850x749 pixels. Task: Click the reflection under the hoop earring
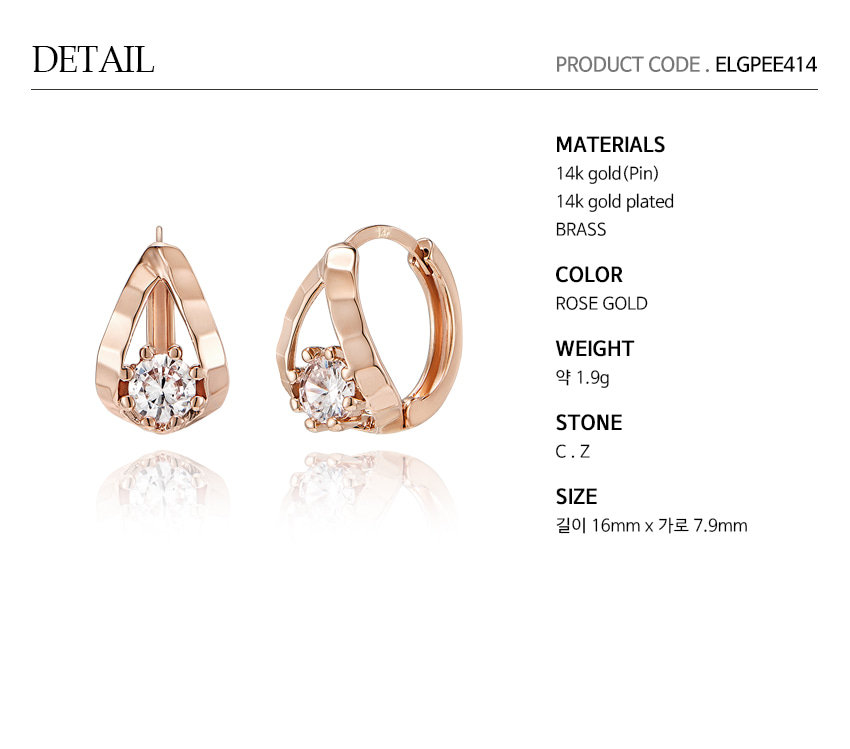(x=369, y=488)
